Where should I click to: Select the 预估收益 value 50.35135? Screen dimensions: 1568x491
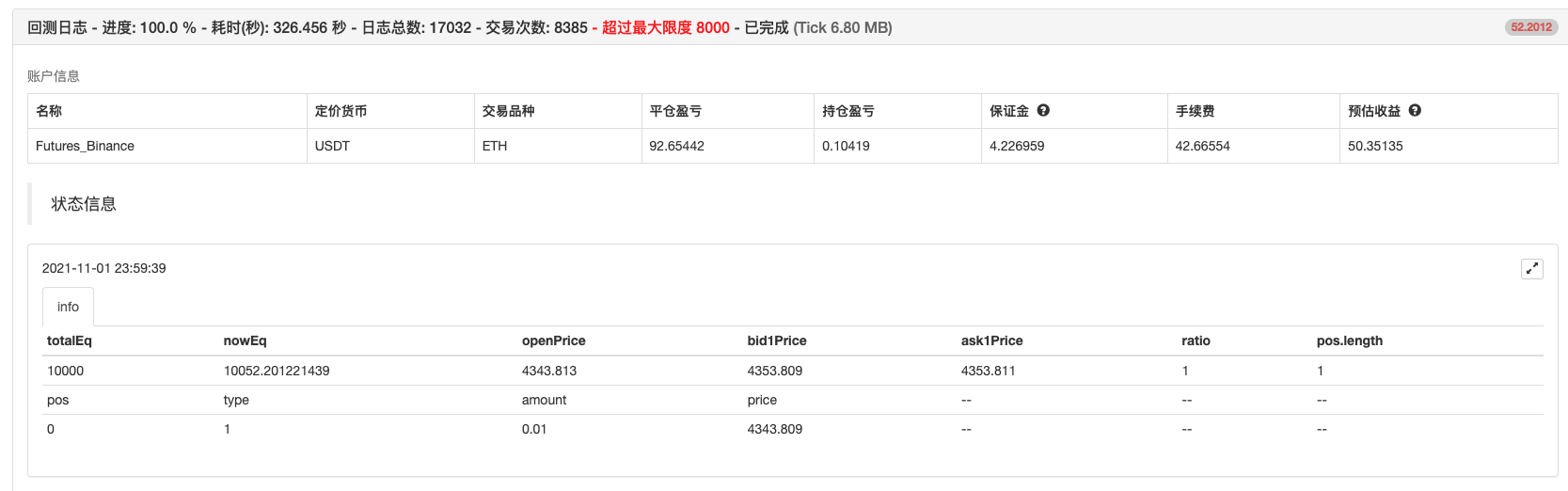[x=1375, y=146]
